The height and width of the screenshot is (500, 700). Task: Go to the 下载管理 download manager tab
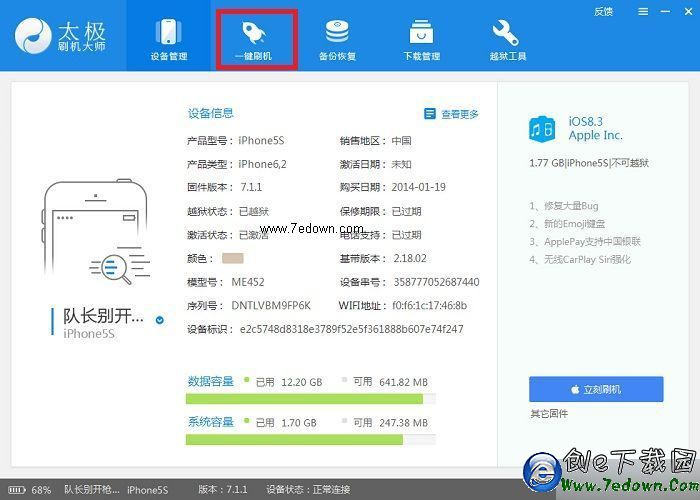421,39
